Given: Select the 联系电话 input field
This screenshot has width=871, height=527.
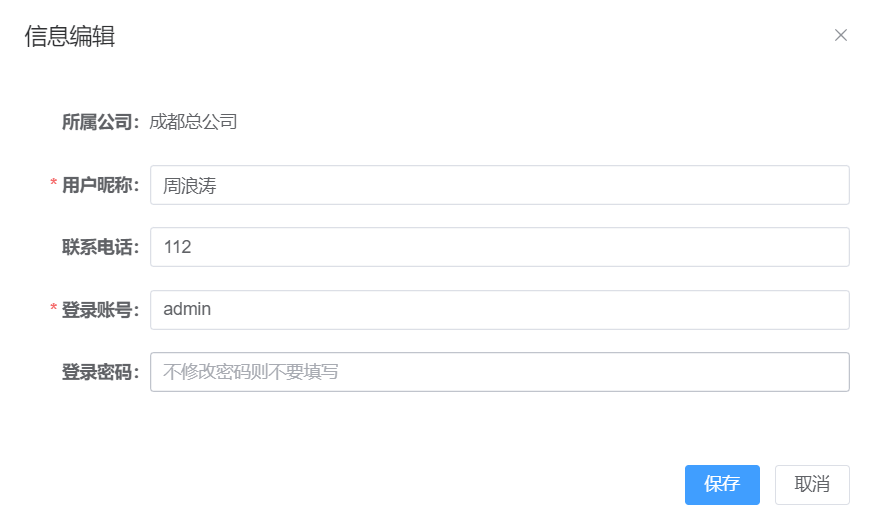Looking at the screenshot, I should [x=499, y=247].
